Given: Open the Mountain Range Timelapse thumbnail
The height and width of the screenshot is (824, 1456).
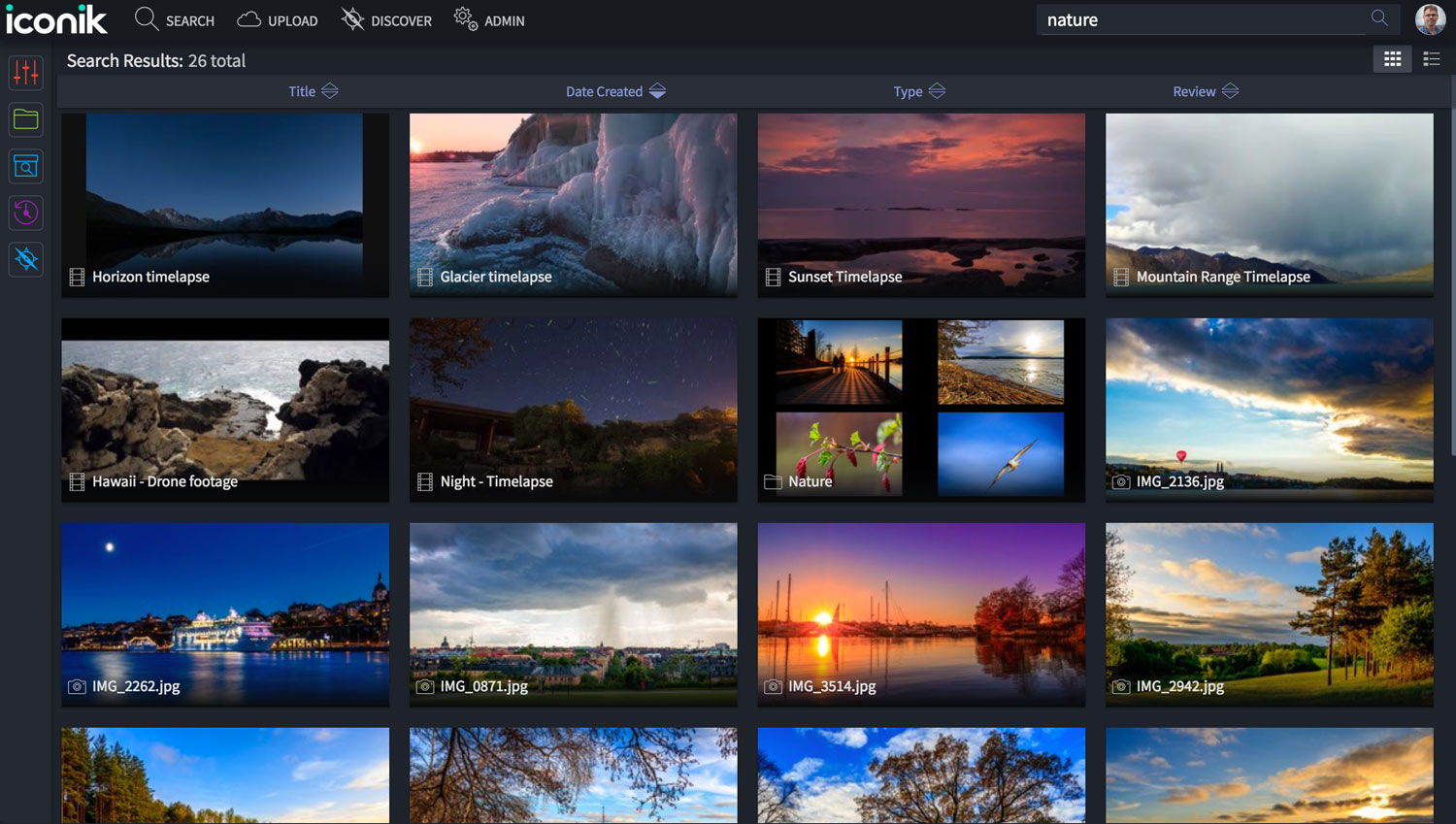Looking at the screenshot, I should [x=1270, y=206].
